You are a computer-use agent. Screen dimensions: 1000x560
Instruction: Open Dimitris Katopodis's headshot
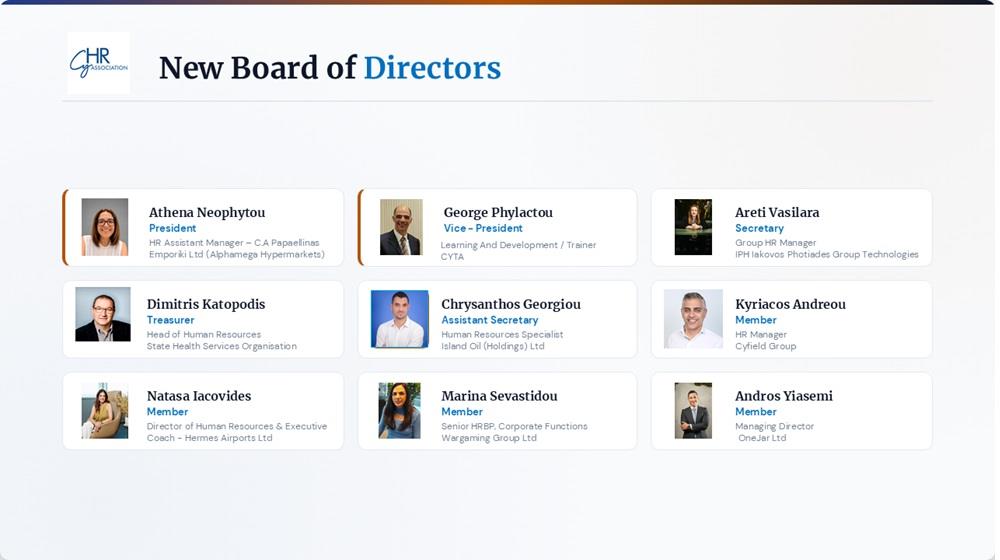103,314
